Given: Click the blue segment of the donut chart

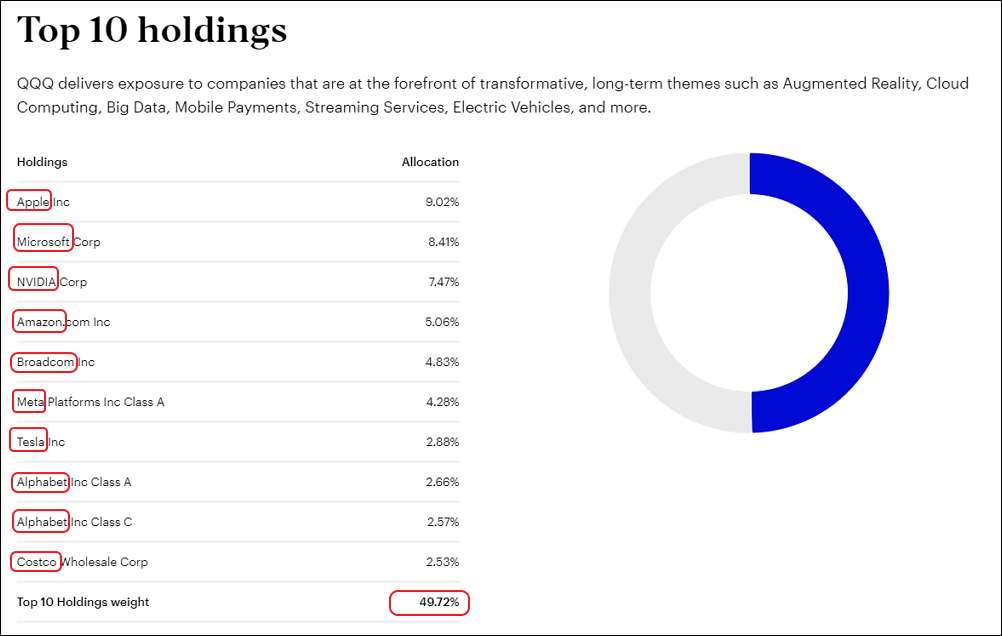Looking at the screenshot, I should click(x=868, y=293).
